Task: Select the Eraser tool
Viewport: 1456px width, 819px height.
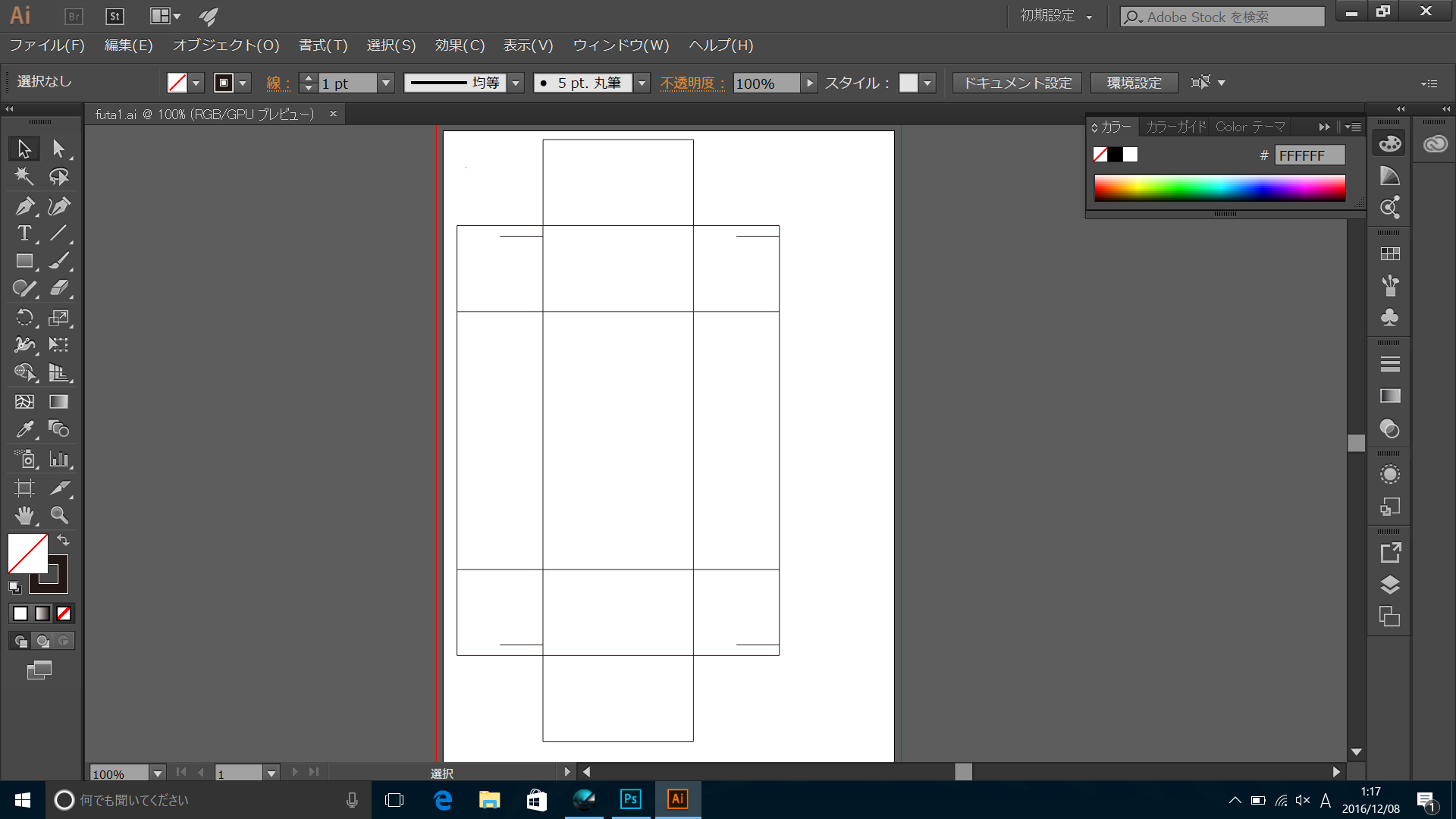Action: (x=59, y=288)
